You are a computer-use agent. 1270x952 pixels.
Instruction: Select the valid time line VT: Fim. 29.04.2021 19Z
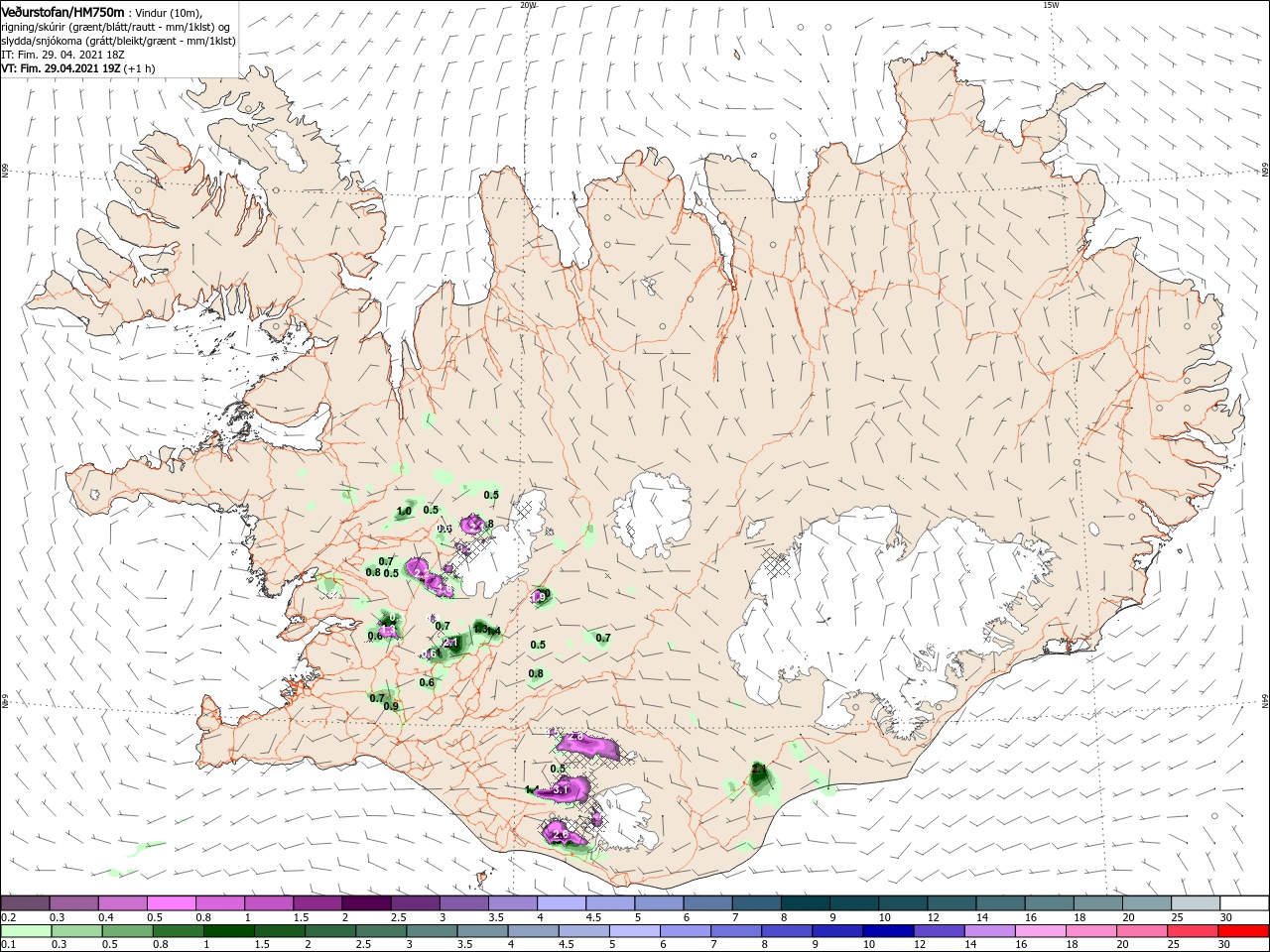62,68
